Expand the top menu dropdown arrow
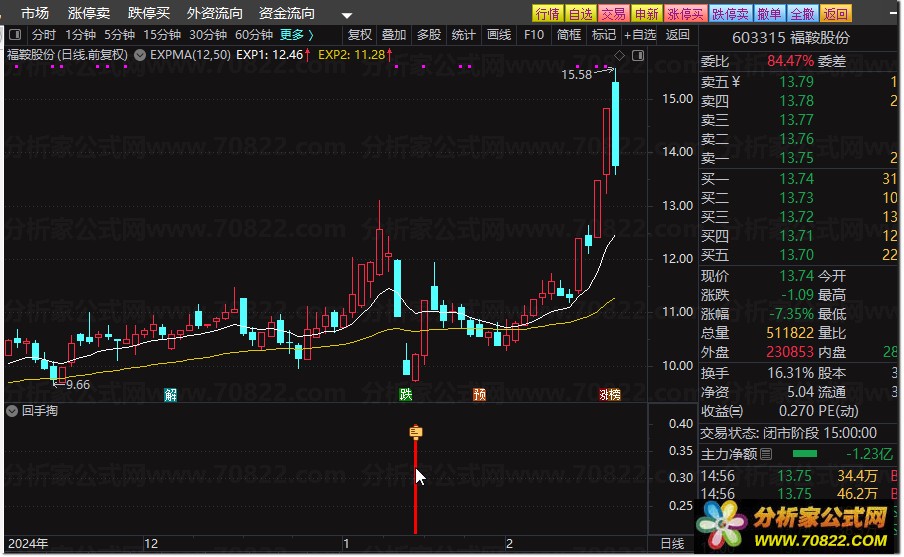 346,15
